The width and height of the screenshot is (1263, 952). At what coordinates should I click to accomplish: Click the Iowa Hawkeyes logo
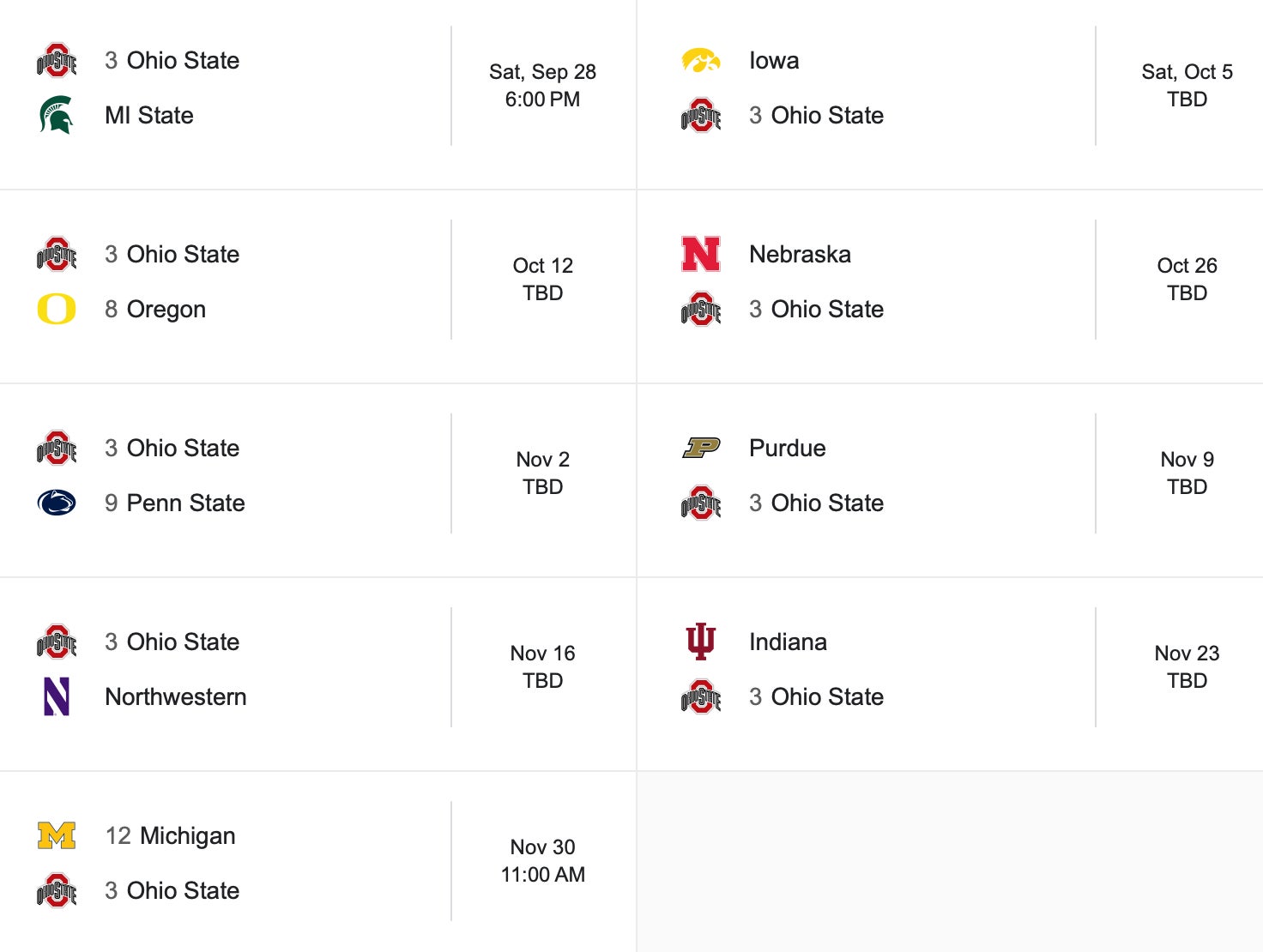700,60
